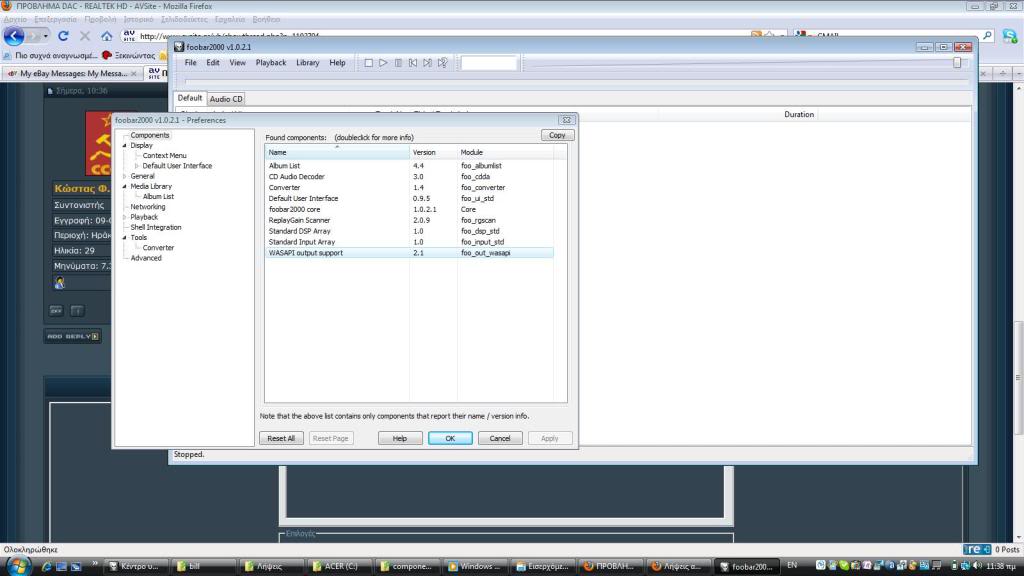Image resolution: width=1024 pixels, height=576 pixels.
Task: Click the Reset All button
Action: coord(281,438)
